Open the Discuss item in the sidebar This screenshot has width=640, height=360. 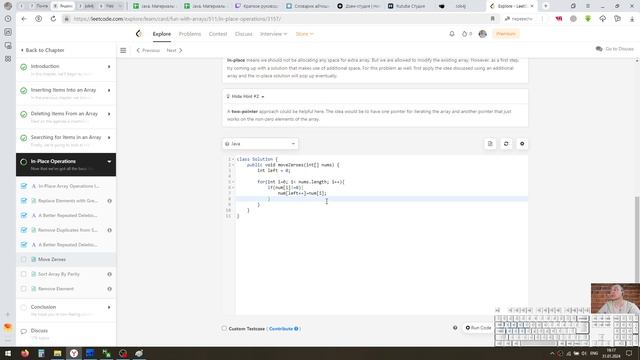[39, 331]
